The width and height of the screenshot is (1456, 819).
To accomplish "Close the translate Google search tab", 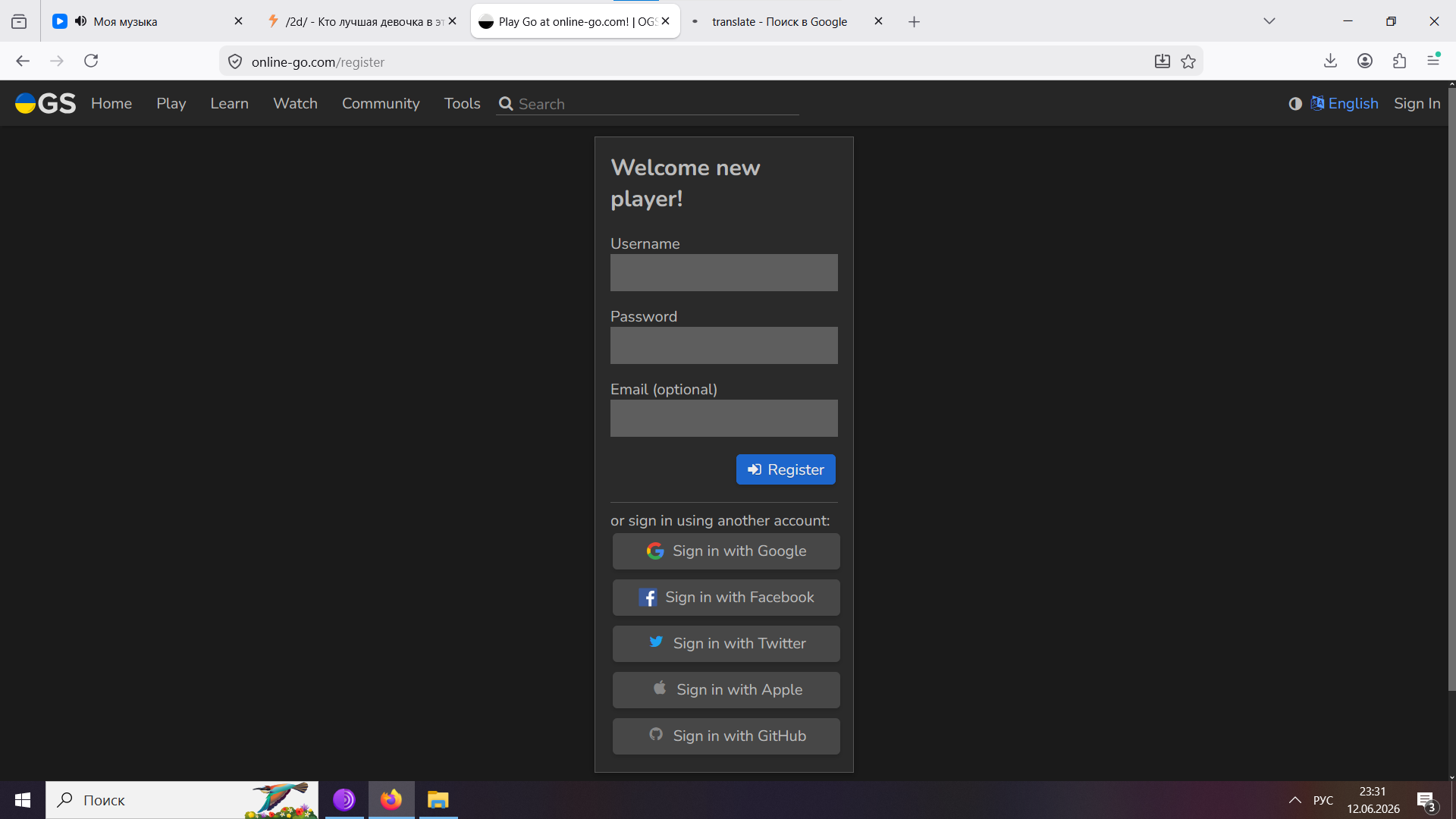I will [878, 21].
